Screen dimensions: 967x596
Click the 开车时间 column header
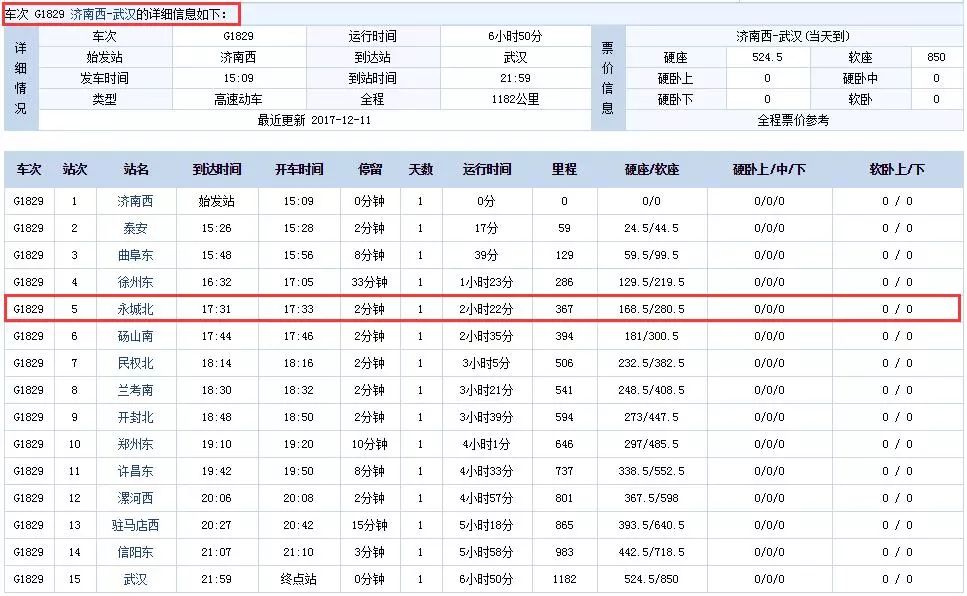pyautogui.click(x=298, y=170)
